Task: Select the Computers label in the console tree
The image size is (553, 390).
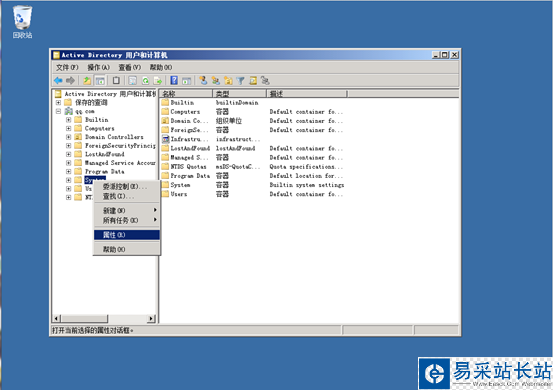Action: click(99, 128)
